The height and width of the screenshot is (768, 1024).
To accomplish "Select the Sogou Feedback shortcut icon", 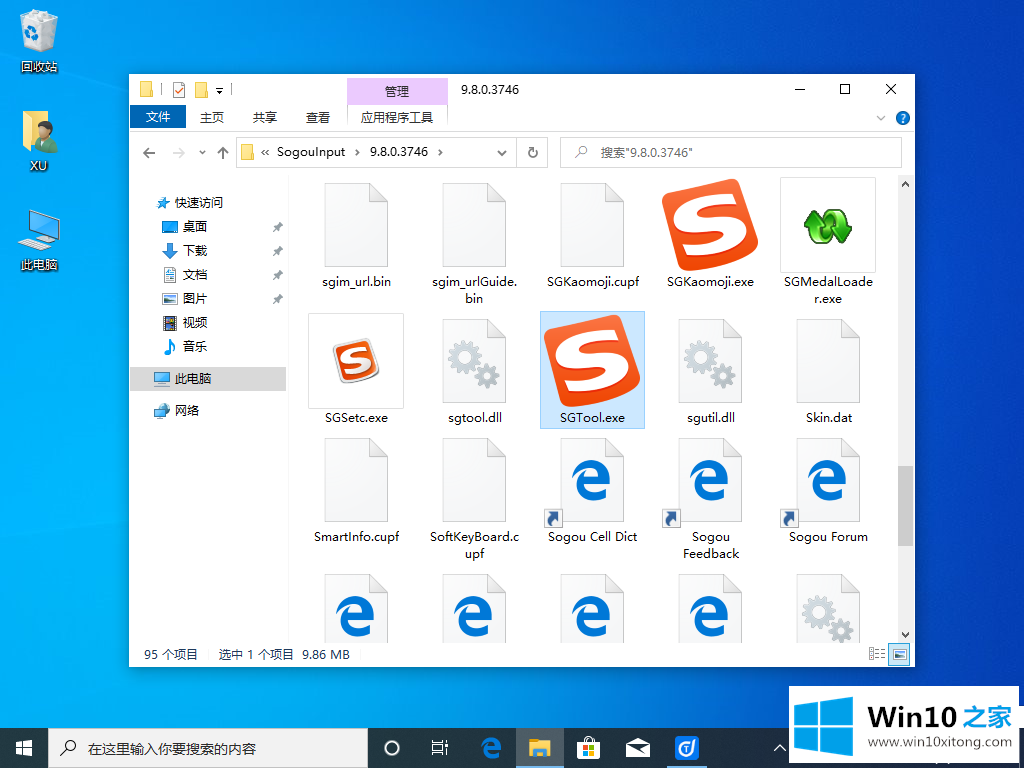I will 703,482.
